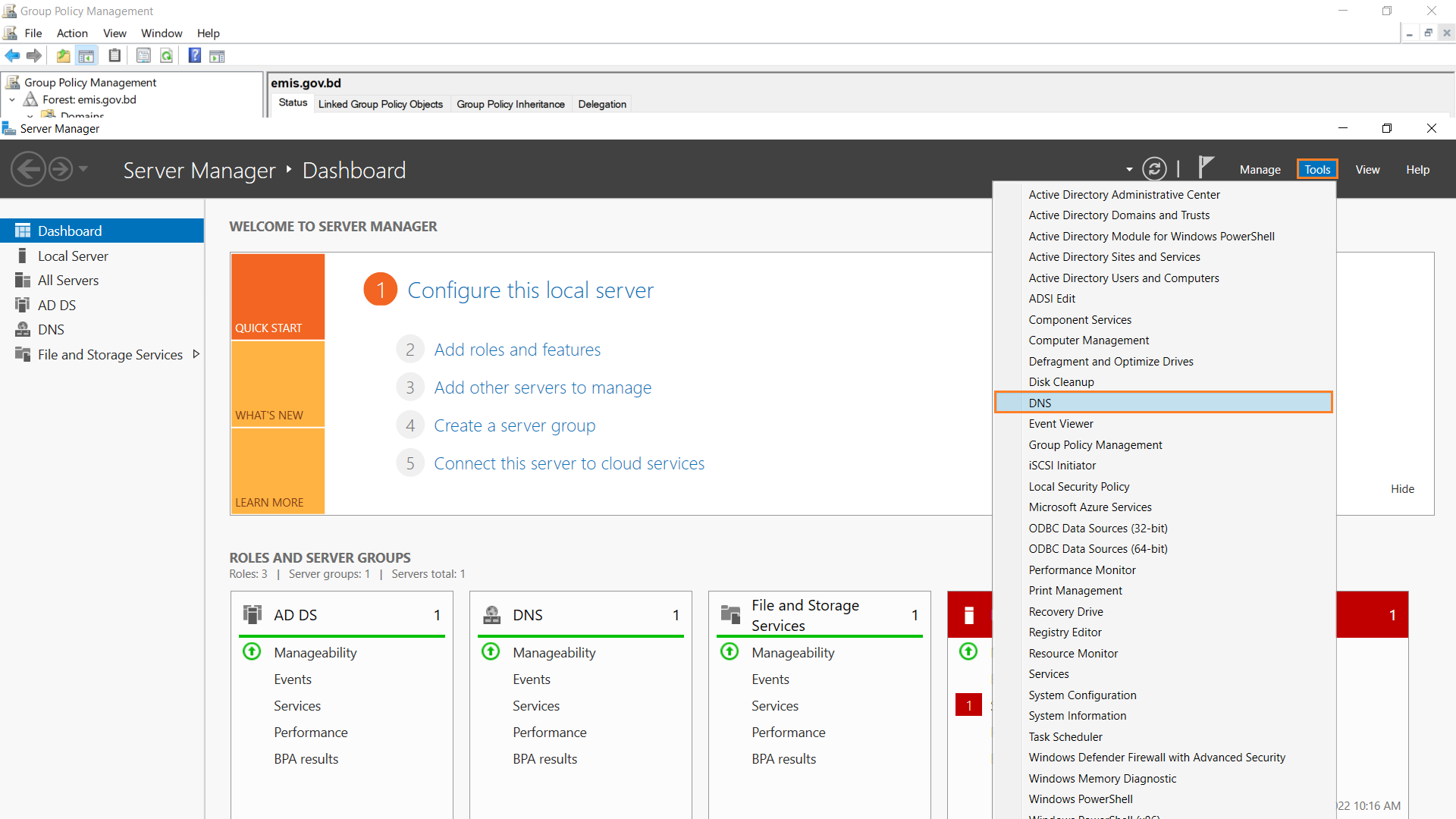Viewport: 1456px width, 819px height.
Task: Click the blue Help question mark icon
Action: point(195,55)
